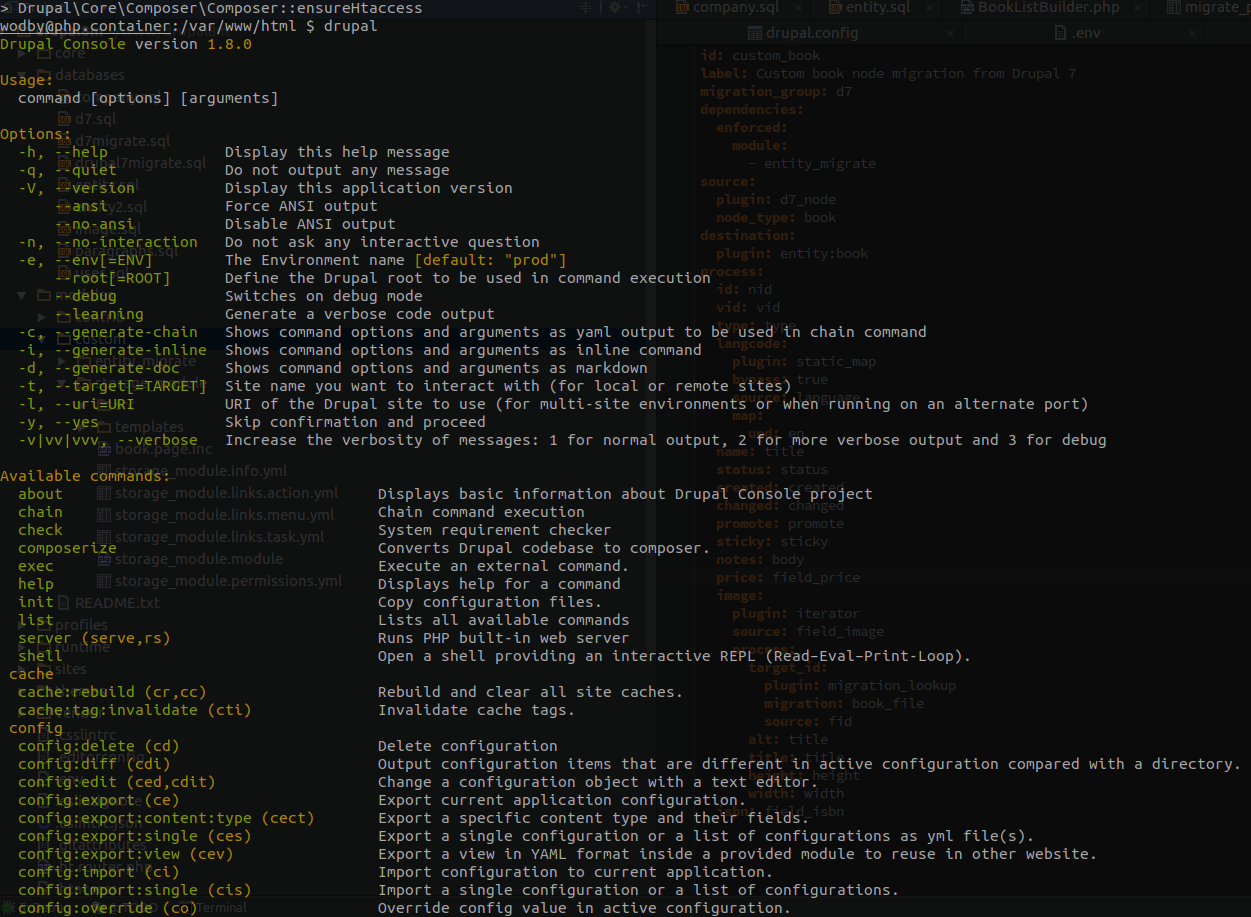Click 'plugin: migration_lookup' line in editor
This screenshot has height=917, width=1251.
[x=860, y=685]
